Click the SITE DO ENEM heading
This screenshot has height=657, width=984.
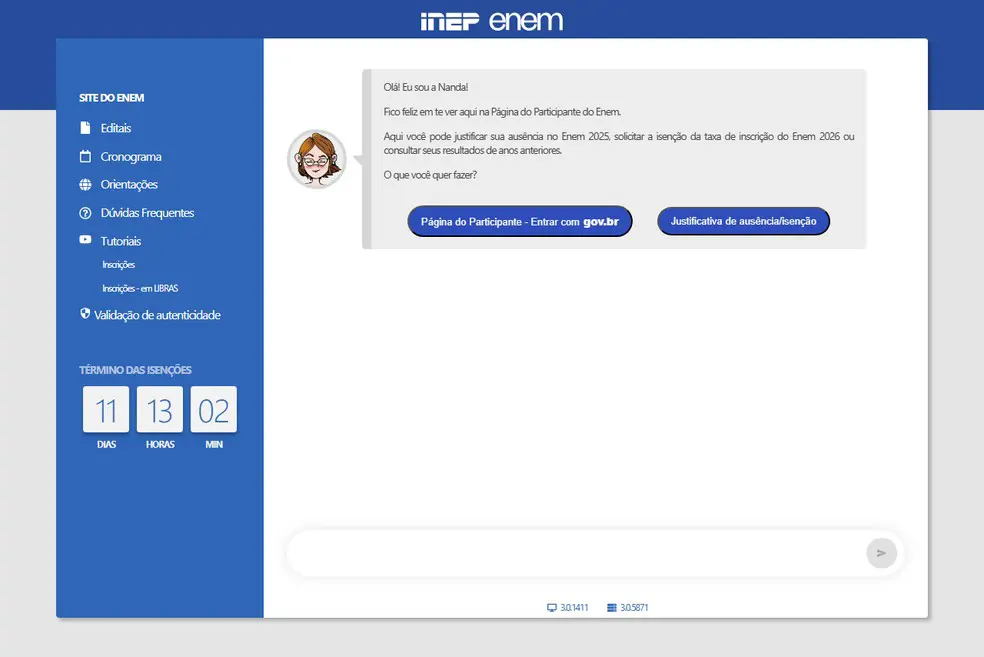[x=112, y=98]
